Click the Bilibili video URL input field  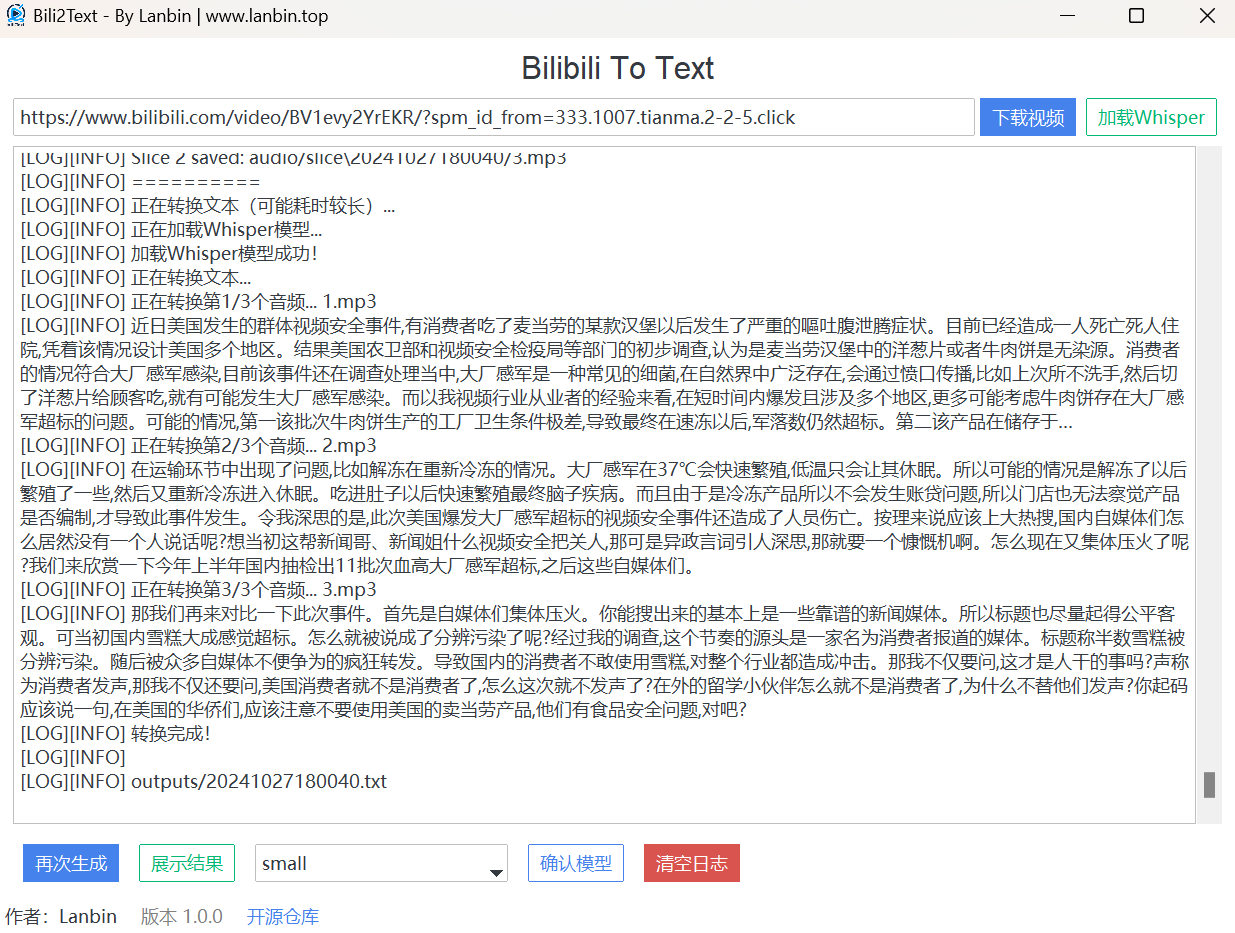(493, 117)
